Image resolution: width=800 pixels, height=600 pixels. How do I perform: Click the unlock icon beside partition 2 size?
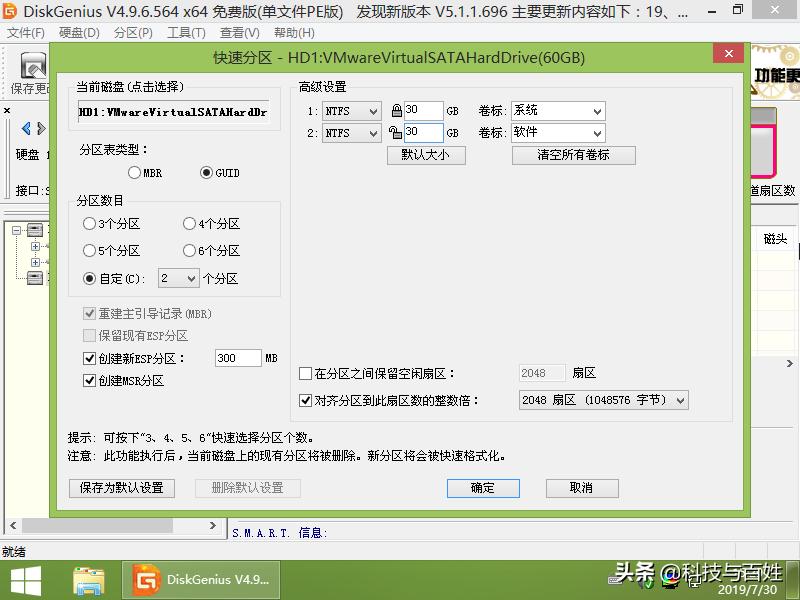coord(395,133)
